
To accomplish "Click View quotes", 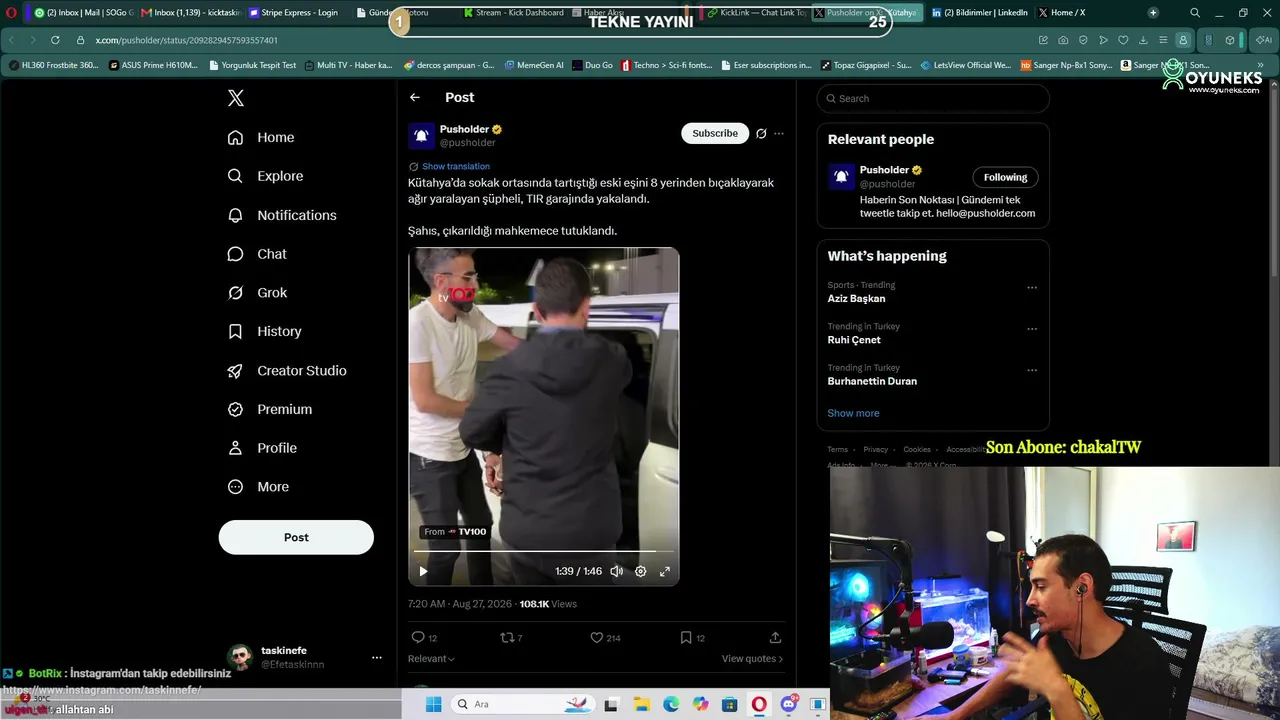I will coord(752,659).
